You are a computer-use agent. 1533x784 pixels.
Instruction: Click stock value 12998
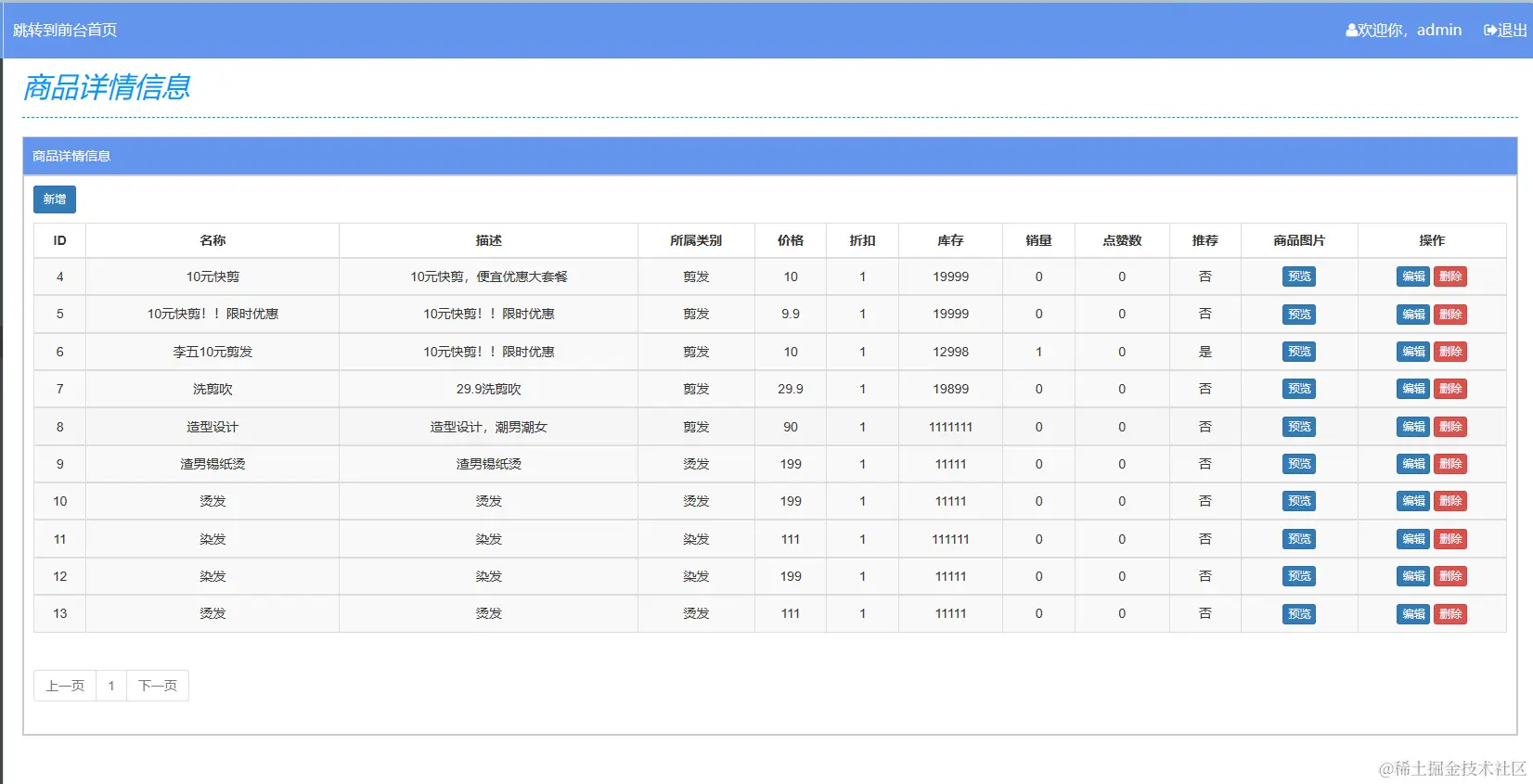click(x=950, y=352)
